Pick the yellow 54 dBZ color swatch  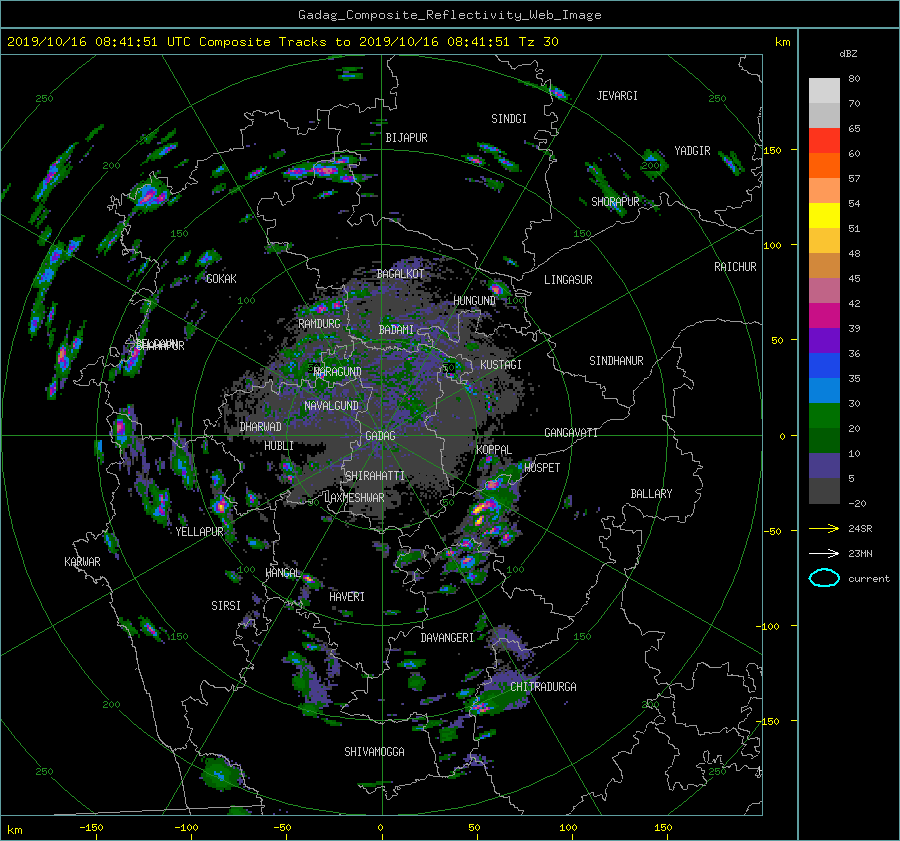coord(824,216)
